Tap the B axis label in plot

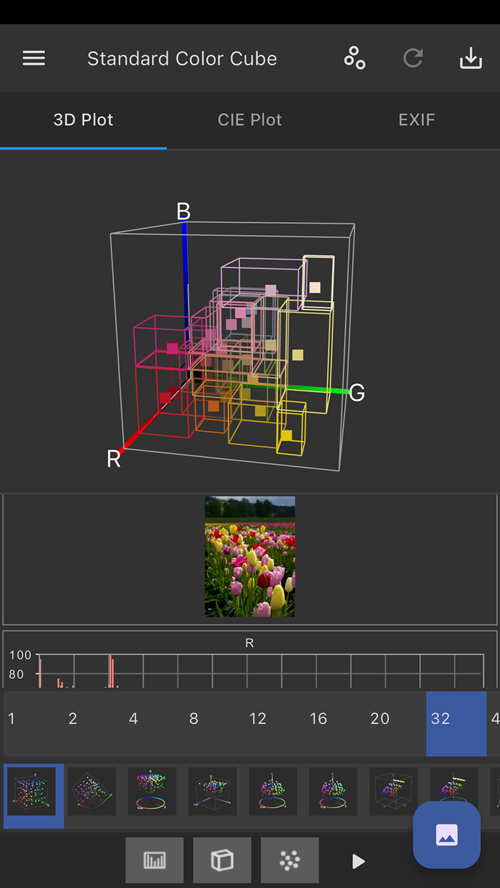coord(183,212)
